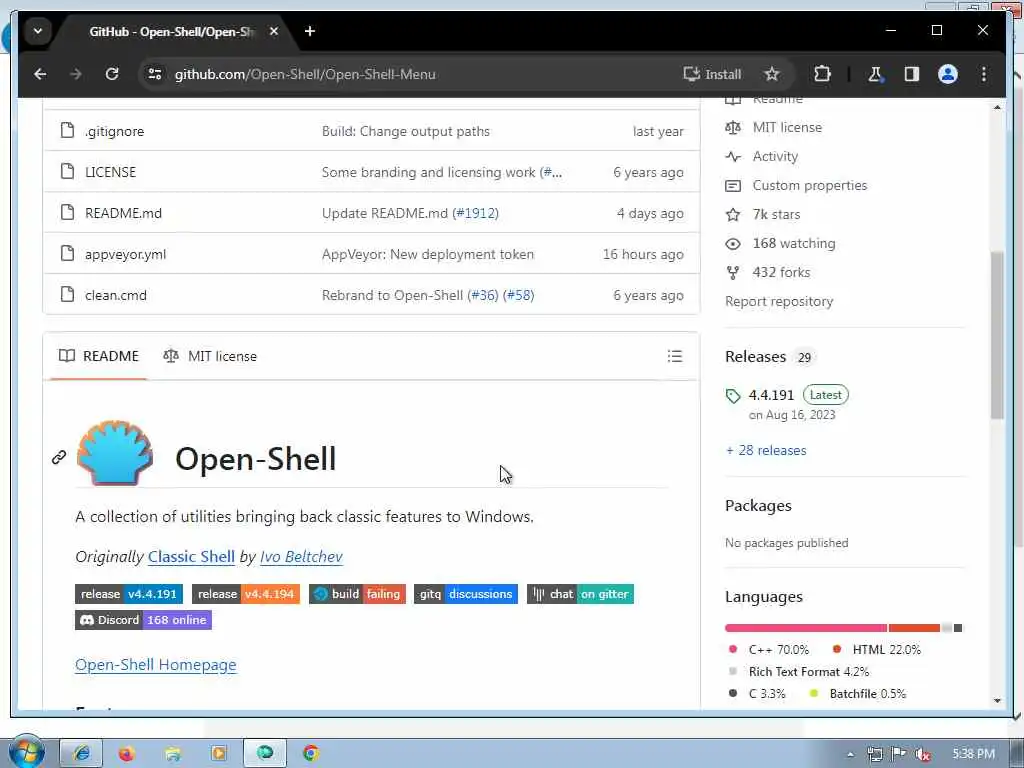Click the release v4.4.194 badge

(246, 594)
